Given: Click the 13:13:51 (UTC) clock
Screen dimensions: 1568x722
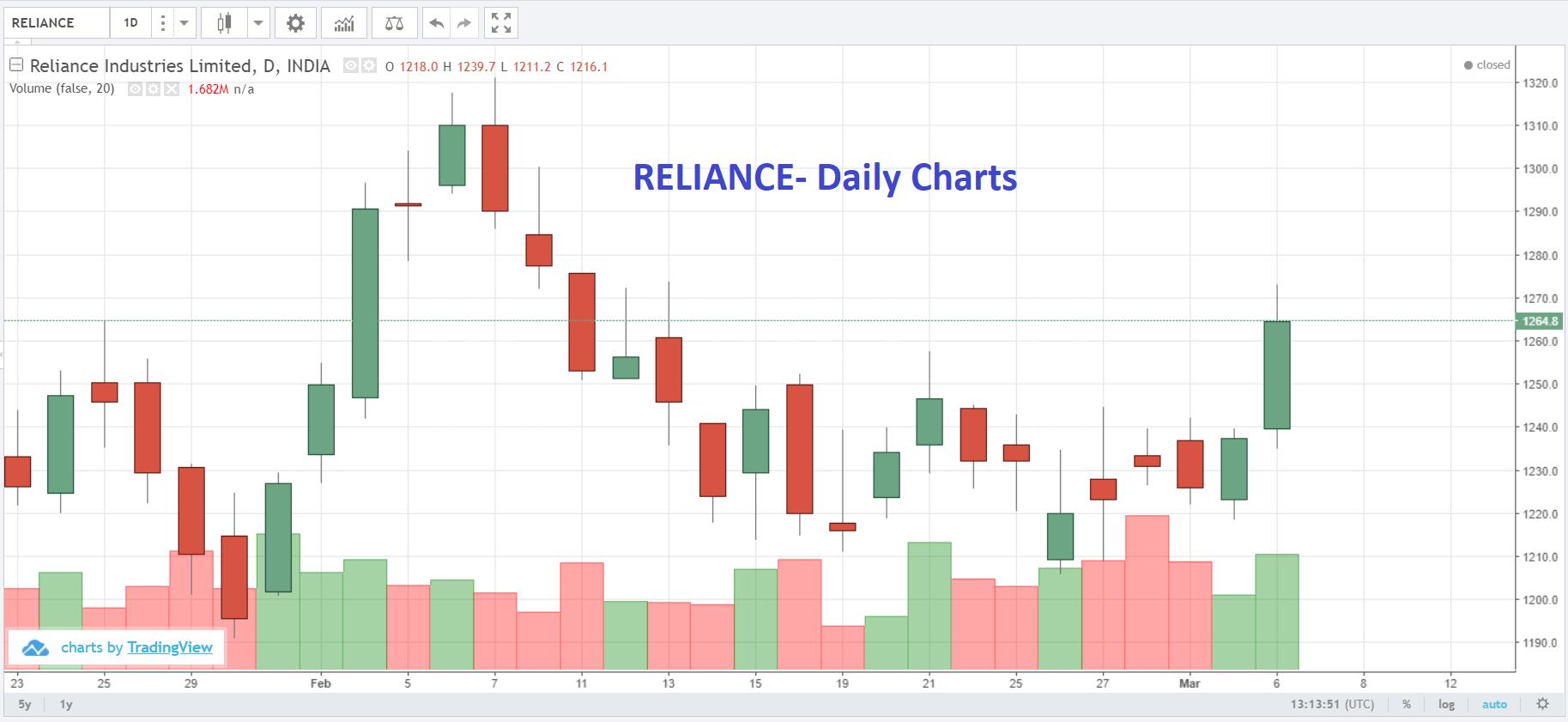Looking at the screenshot, I should tap(1332, 704).
